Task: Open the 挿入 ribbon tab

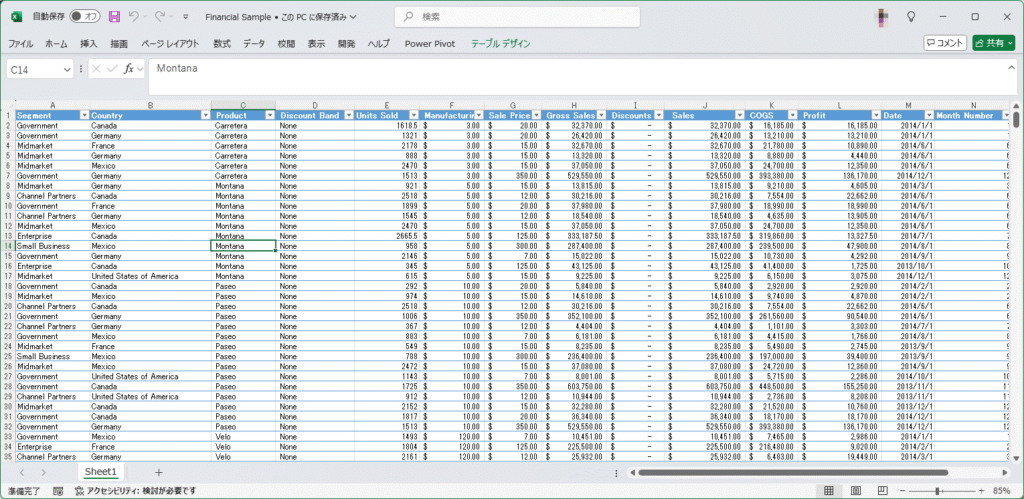Action: tap(89, 44)
